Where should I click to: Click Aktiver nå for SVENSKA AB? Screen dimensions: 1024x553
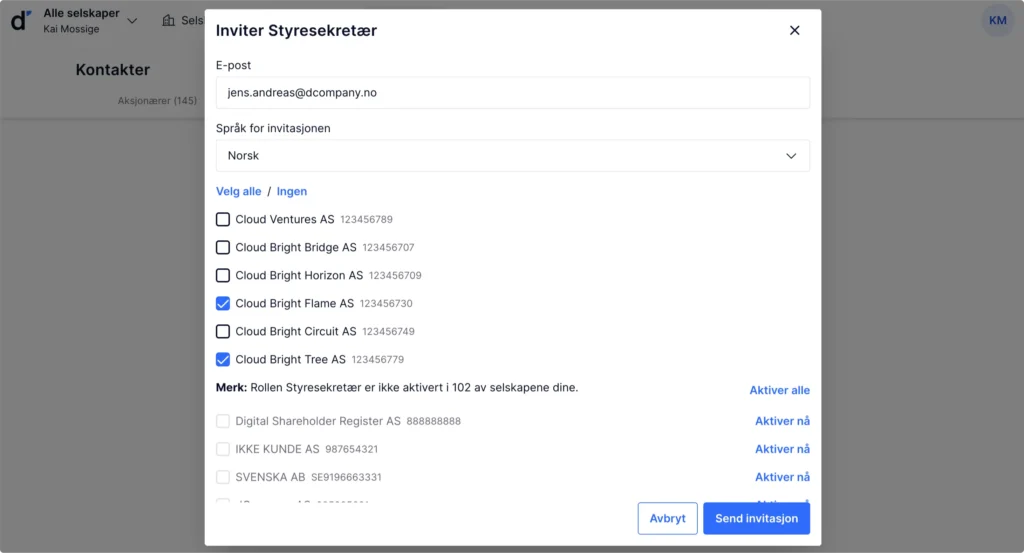pyautogui.click(x=782, y=477)
